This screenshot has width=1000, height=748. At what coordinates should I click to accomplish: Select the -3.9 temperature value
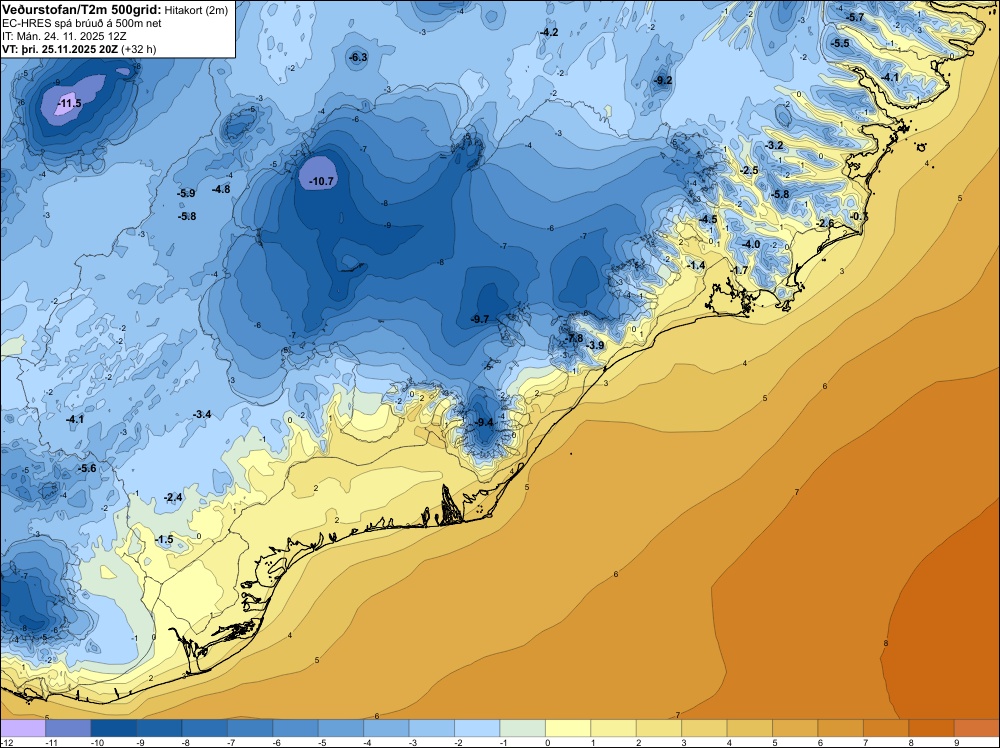[595, 345]
